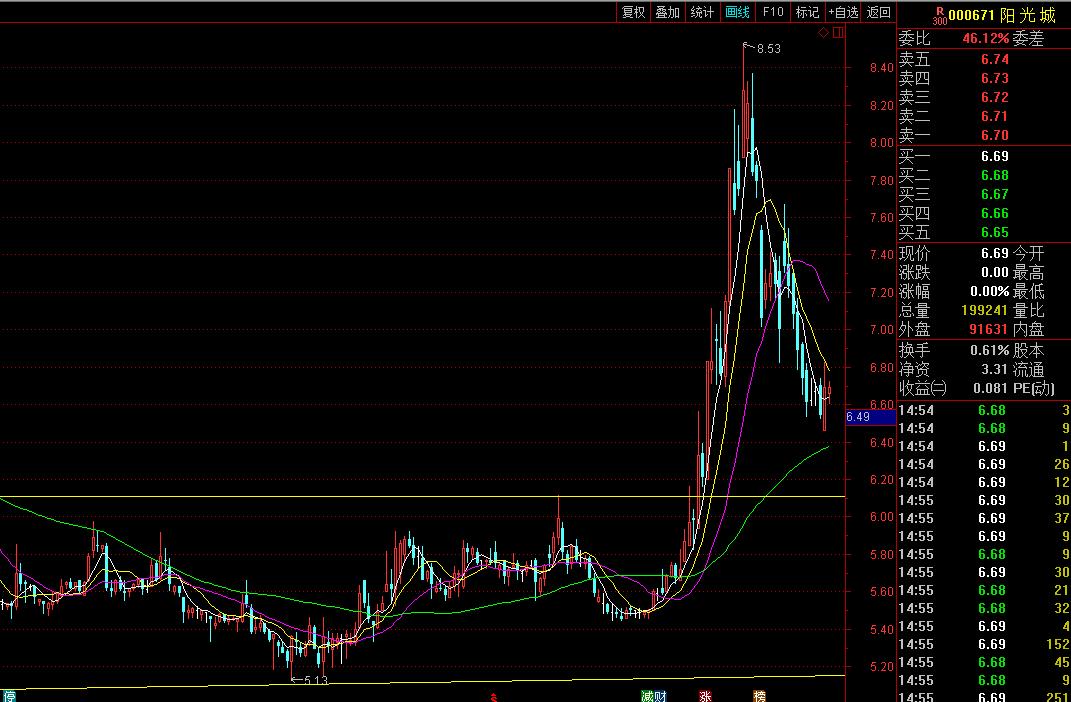Viewport: 1071px width, 702px height.
Task: Click the 买一 bid price 6.69
Action: click(994, 156)
